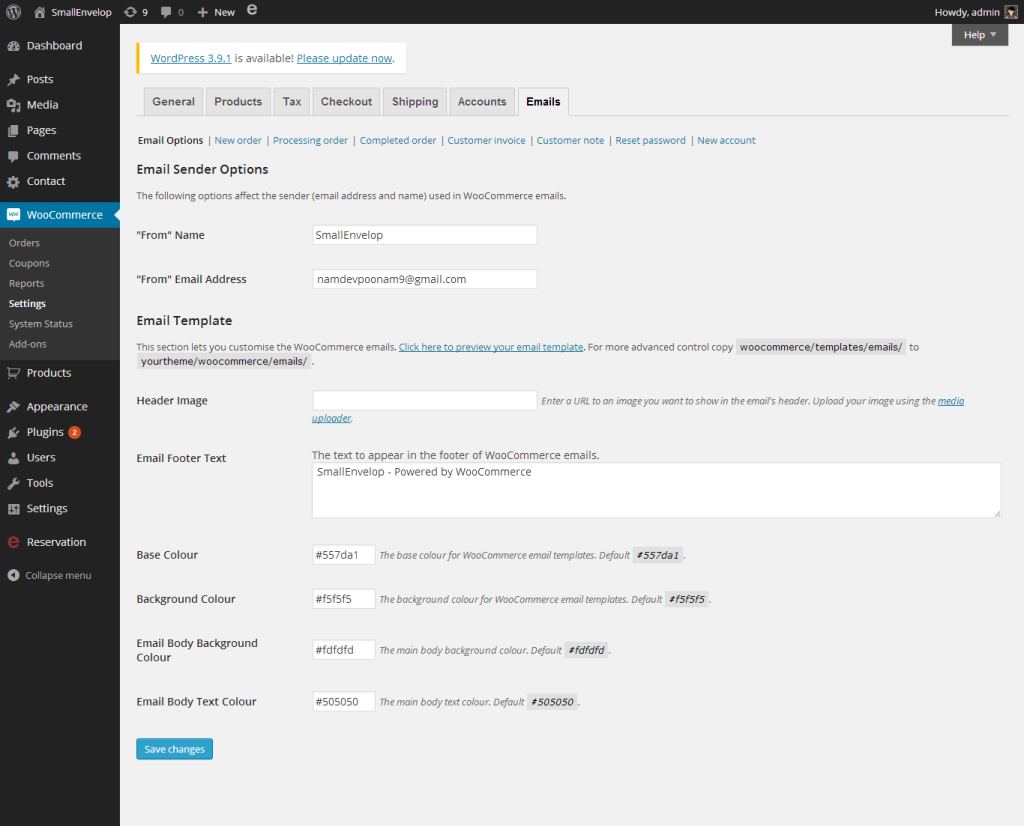Click the red Reservation 'e' icon in sidebar
Screen dimensions: 1024x826
pos(13,542)
